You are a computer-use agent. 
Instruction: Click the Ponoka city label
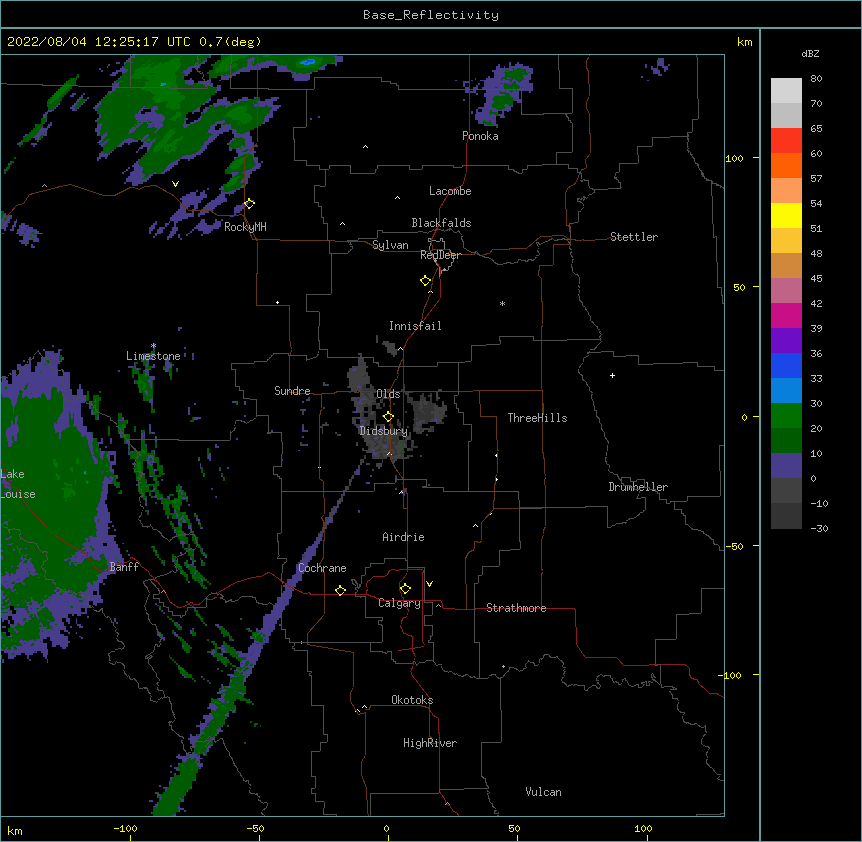click(x=480, y=136)
